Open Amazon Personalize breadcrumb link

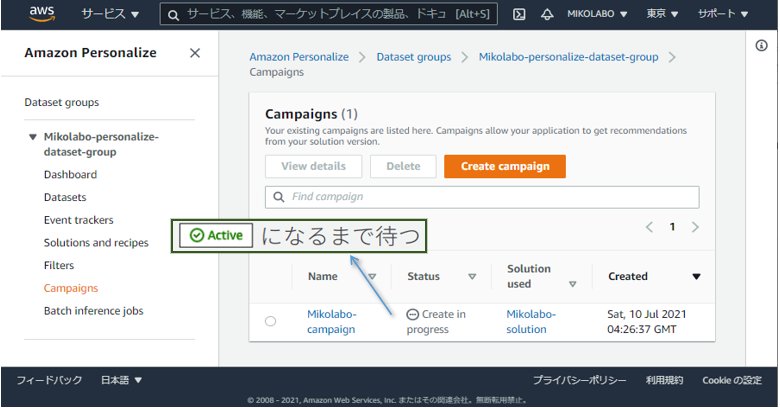[x=299, y=57]
